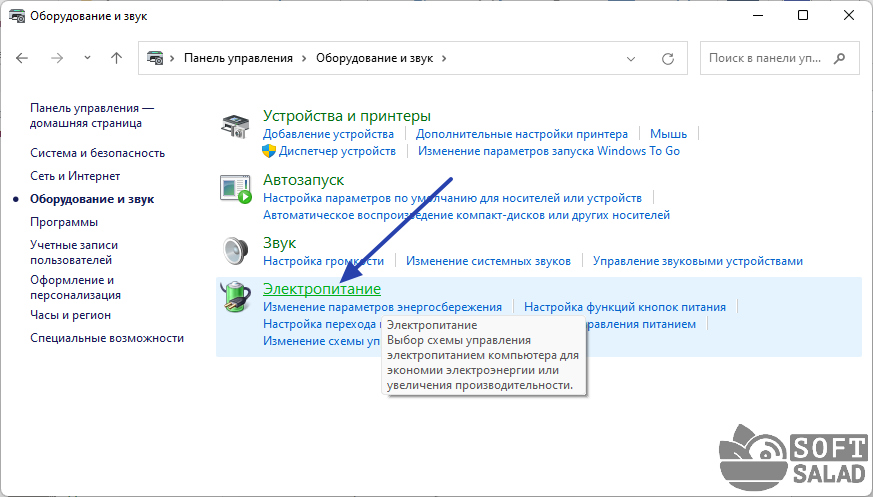Click Изменение схемы link under Электропитание
This screenshot has height=497, width=873.
[322, 341]
